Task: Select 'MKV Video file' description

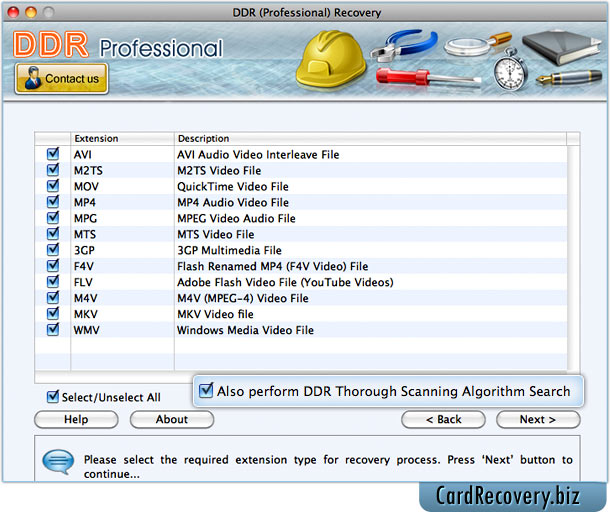Action: (x=215, y=314)
